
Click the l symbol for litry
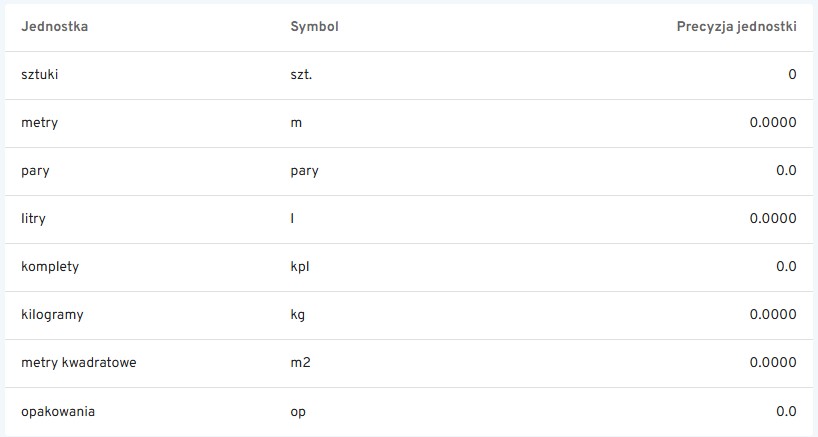click(292, 219)
